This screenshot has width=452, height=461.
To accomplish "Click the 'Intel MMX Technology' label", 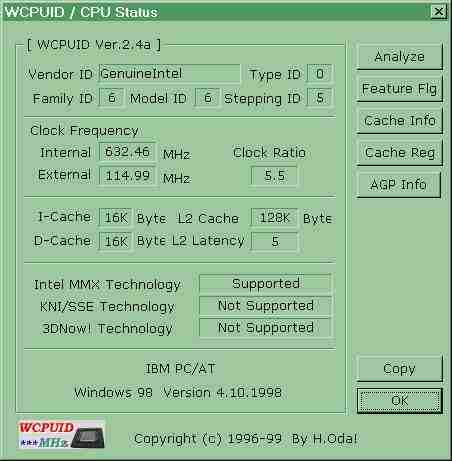I will tap(107, 285).
